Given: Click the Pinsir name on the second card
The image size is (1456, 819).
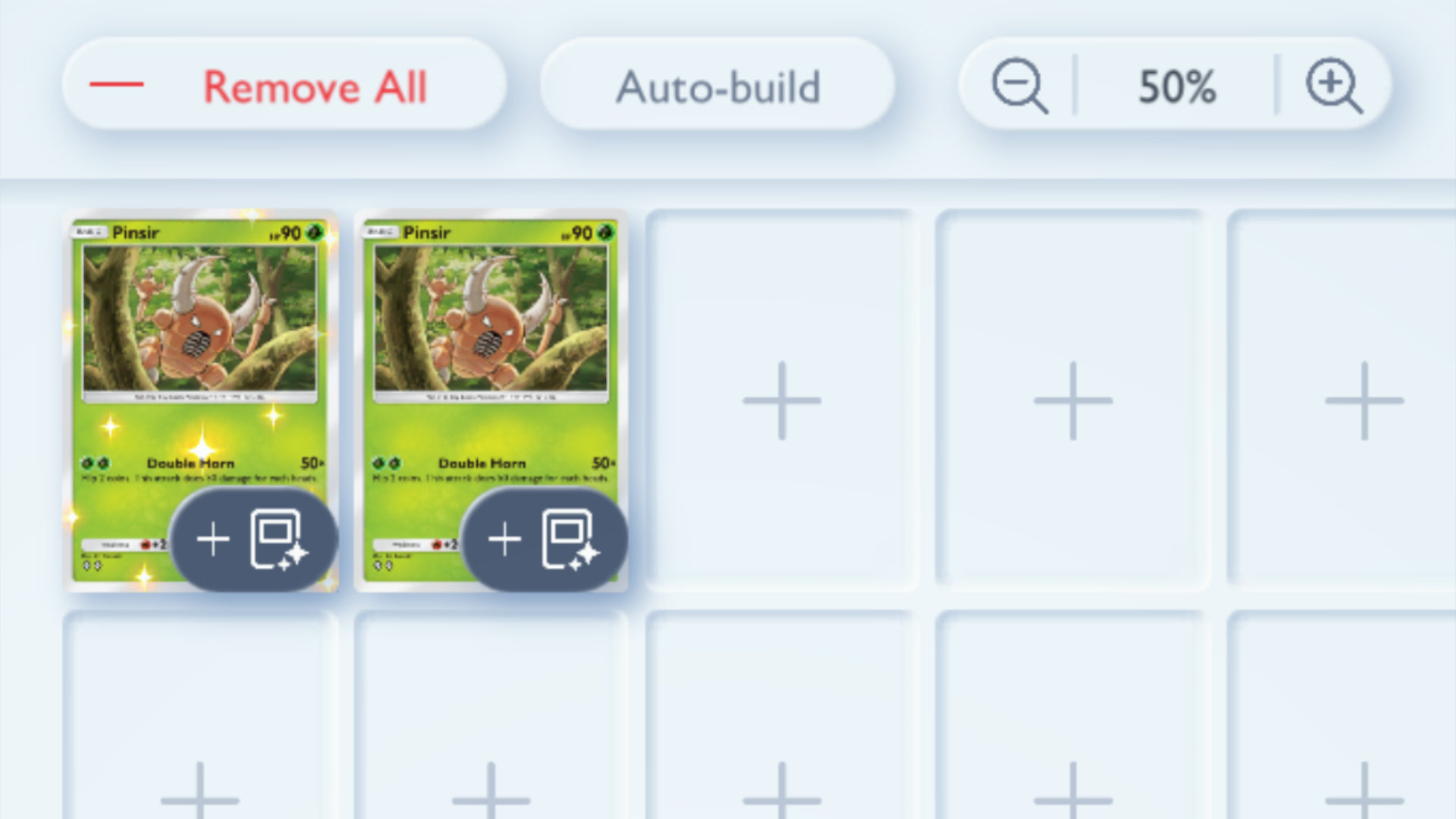Looking at the screenshot, I should pyautogui.click(x=427, y=233).
